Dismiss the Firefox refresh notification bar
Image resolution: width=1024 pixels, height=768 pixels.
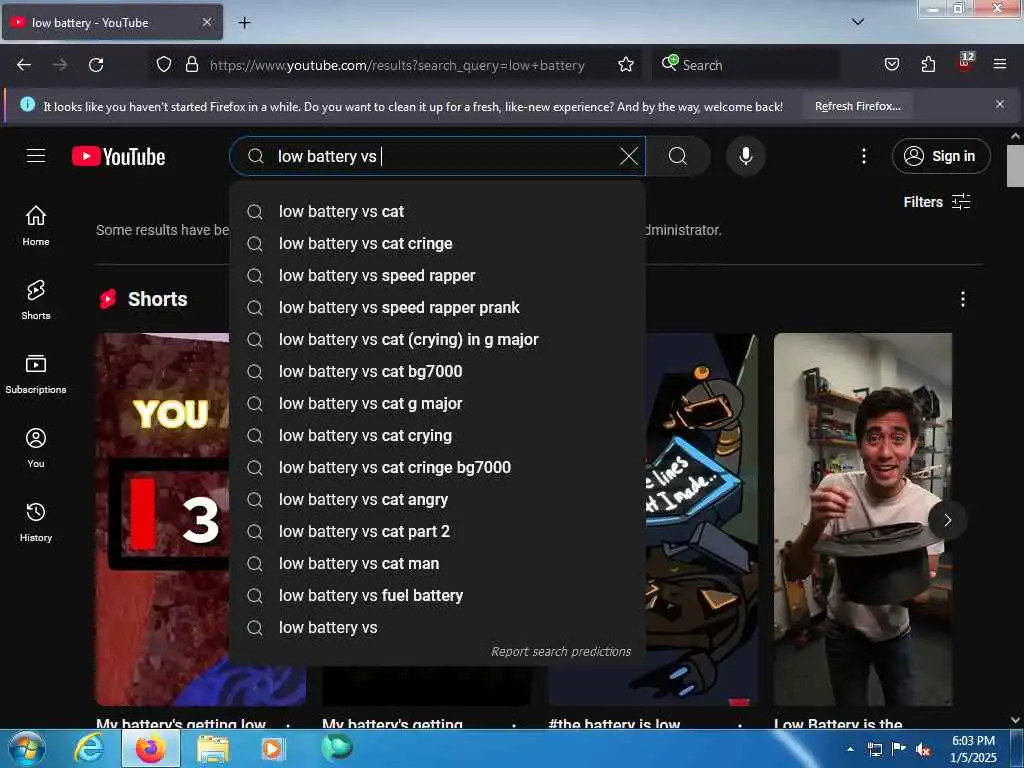pos(1000,104)
